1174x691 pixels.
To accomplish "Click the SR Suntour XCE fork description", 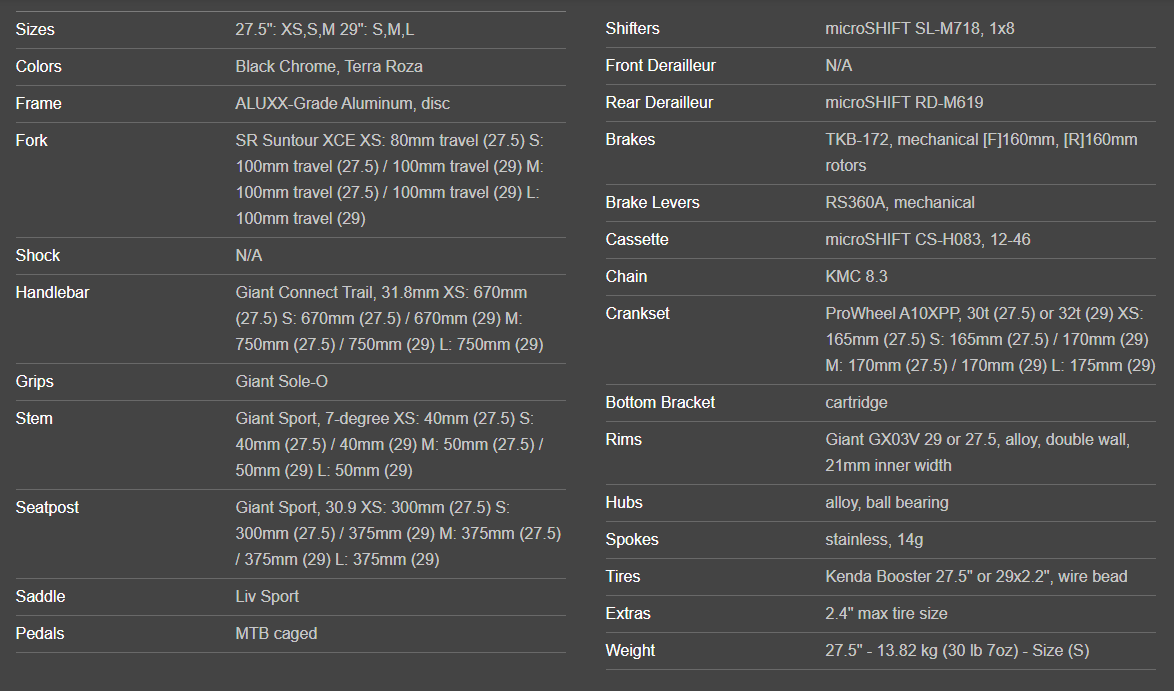I will point(390,179).
